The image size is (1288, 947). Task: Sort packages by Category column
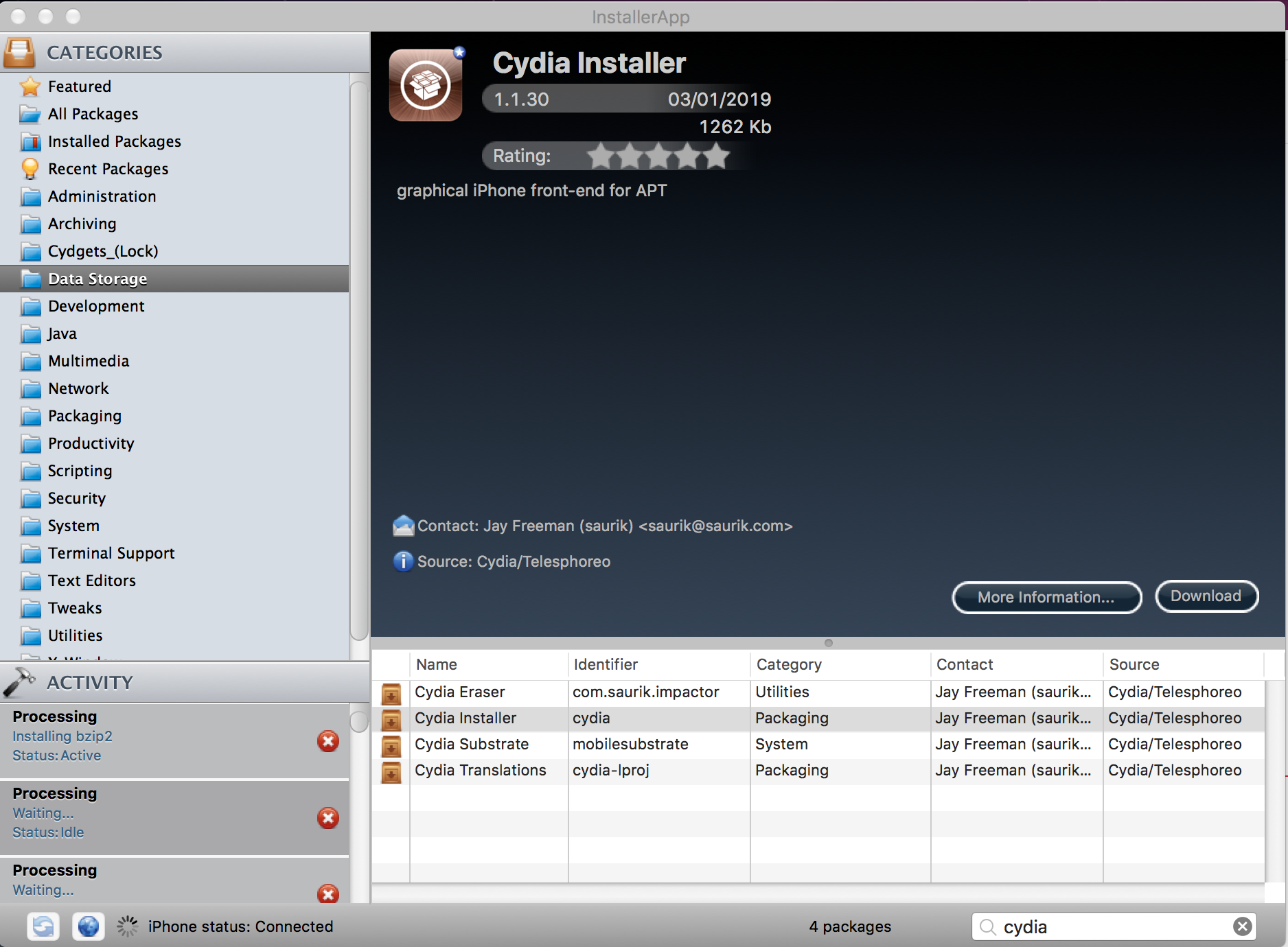tap(840, 664)
